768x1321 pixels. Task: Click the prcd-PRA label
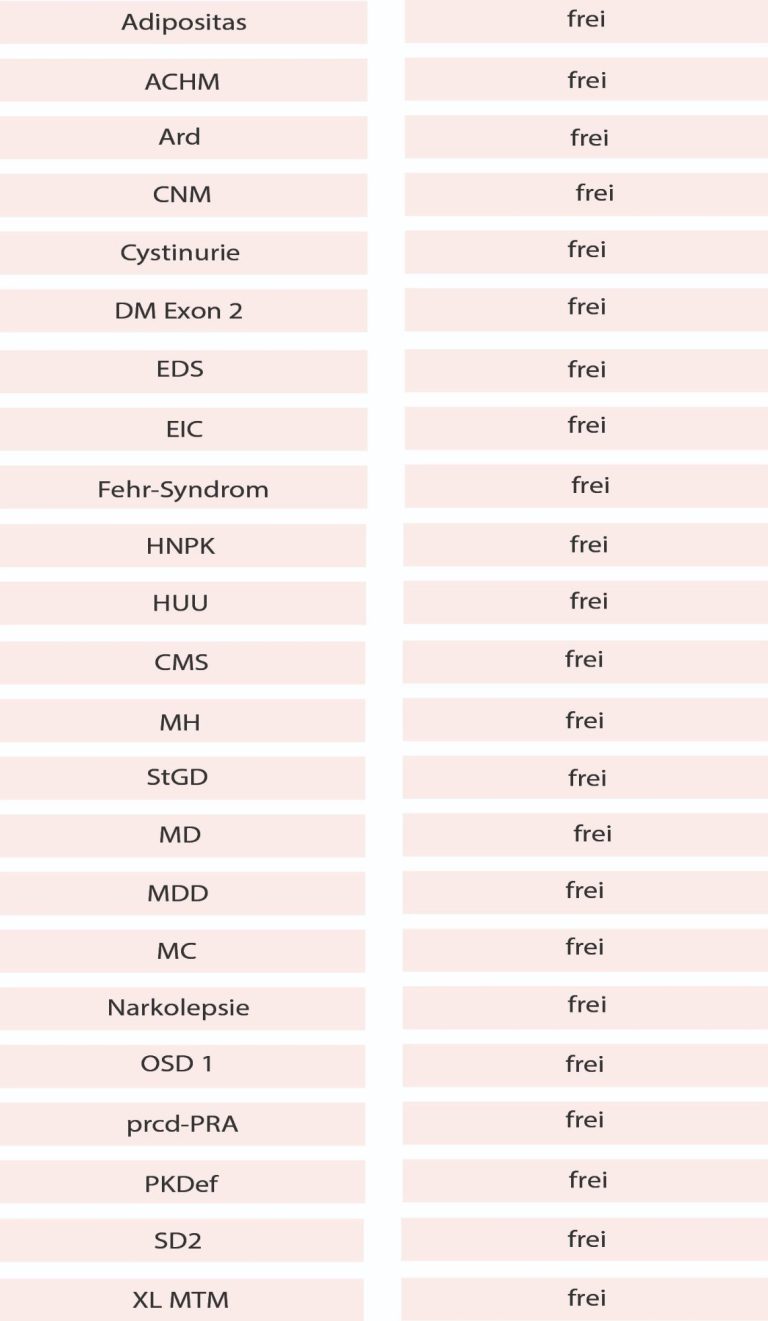click(x=182, y=1125)
